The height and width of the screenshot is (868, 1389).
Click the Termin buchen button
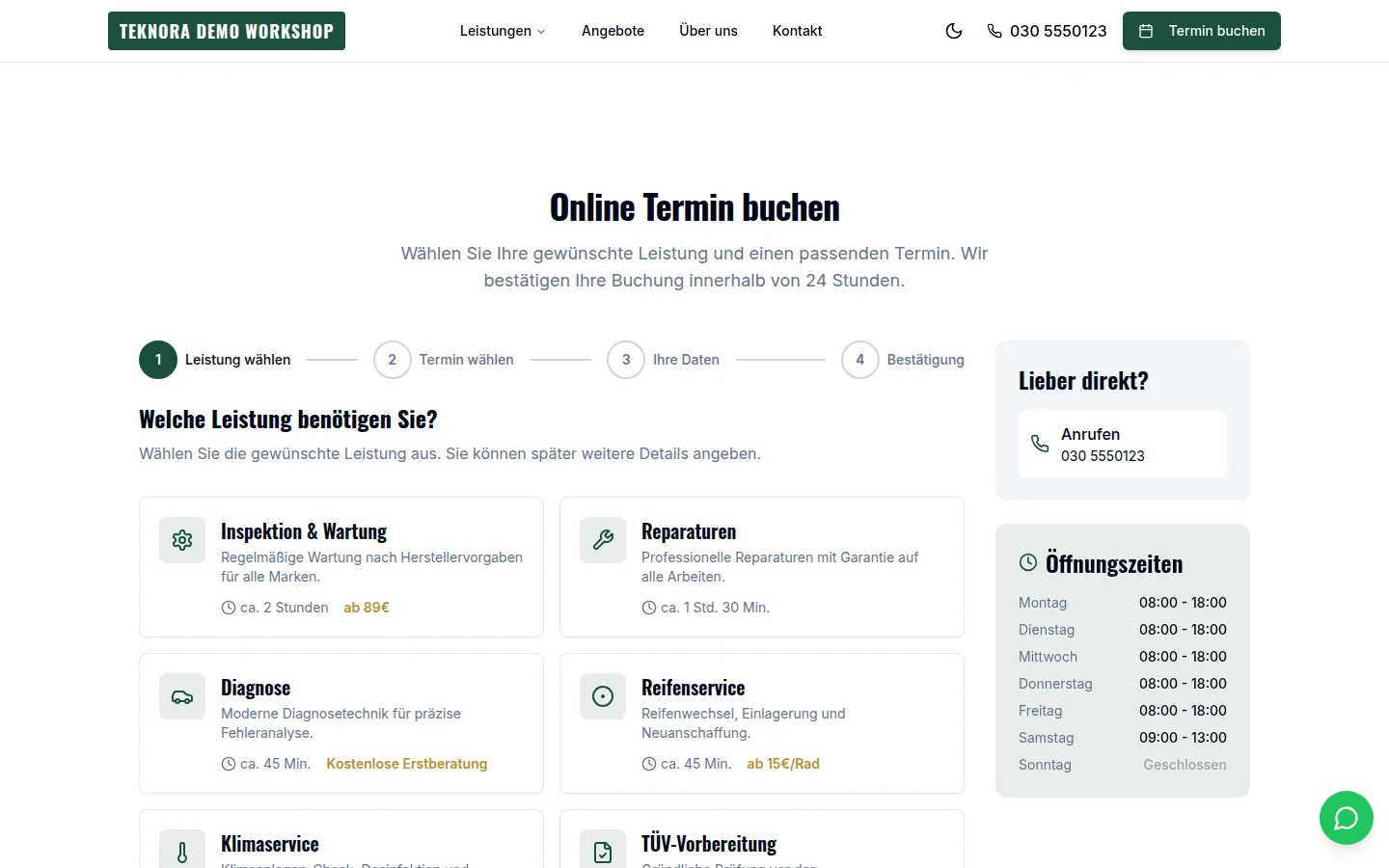coord(1202,31)
